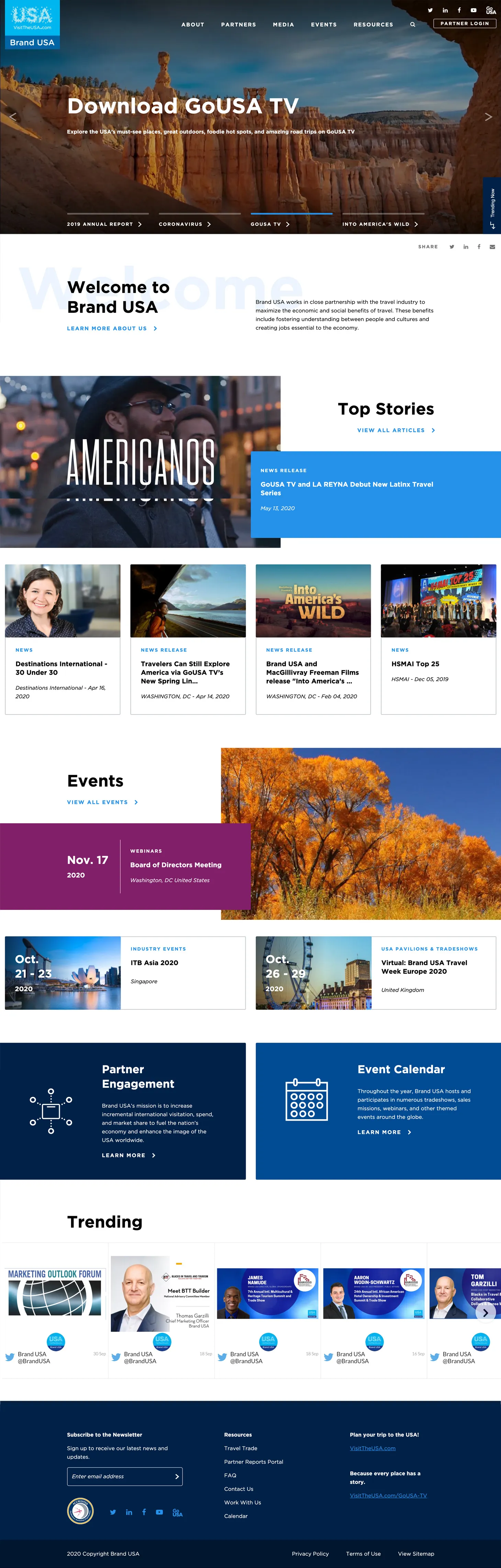Click the Partner Login button

(x=465, y=24)
